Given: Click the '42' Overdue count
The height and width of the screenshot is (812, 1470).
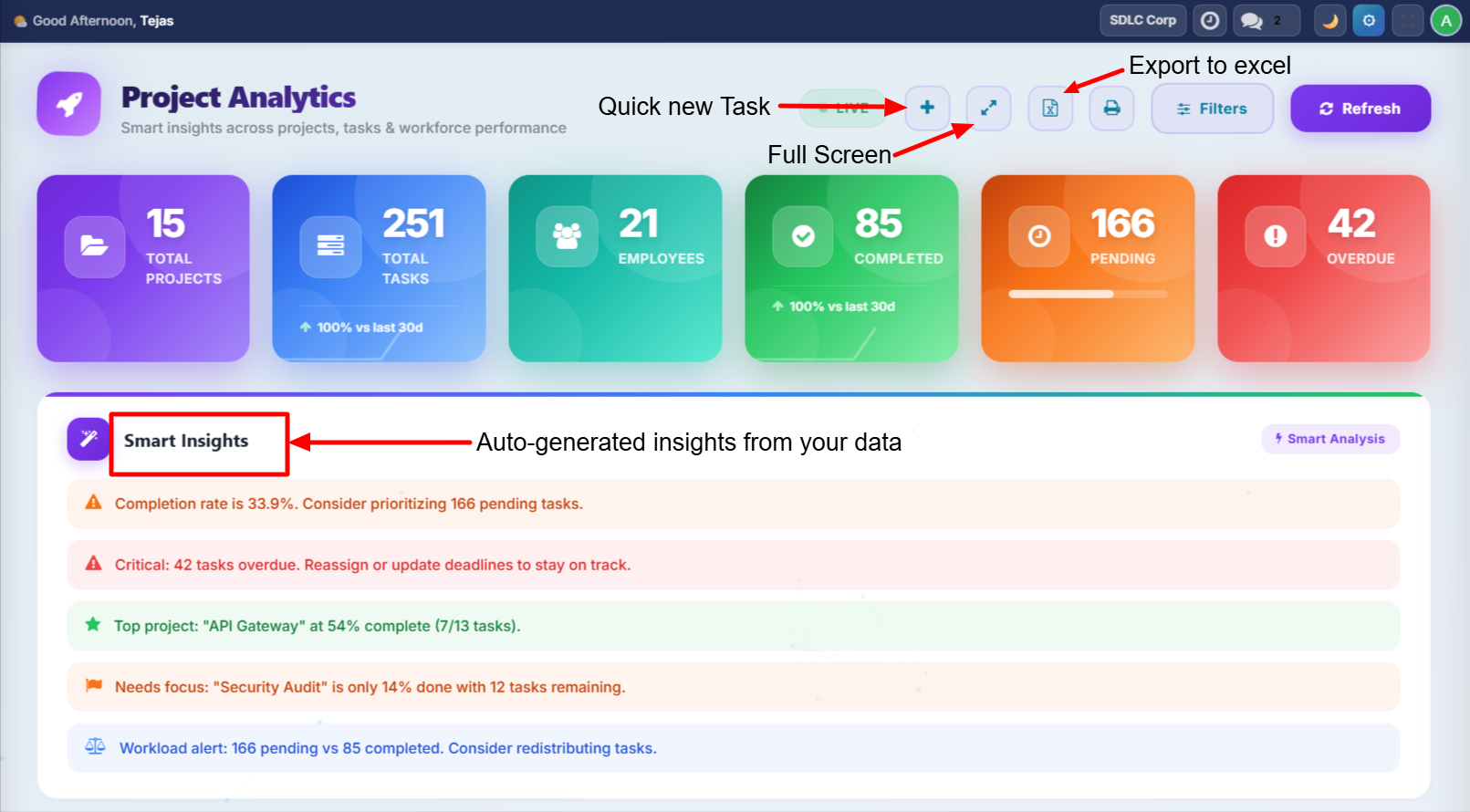Looking at the screenshot, I should (1351, 224).
